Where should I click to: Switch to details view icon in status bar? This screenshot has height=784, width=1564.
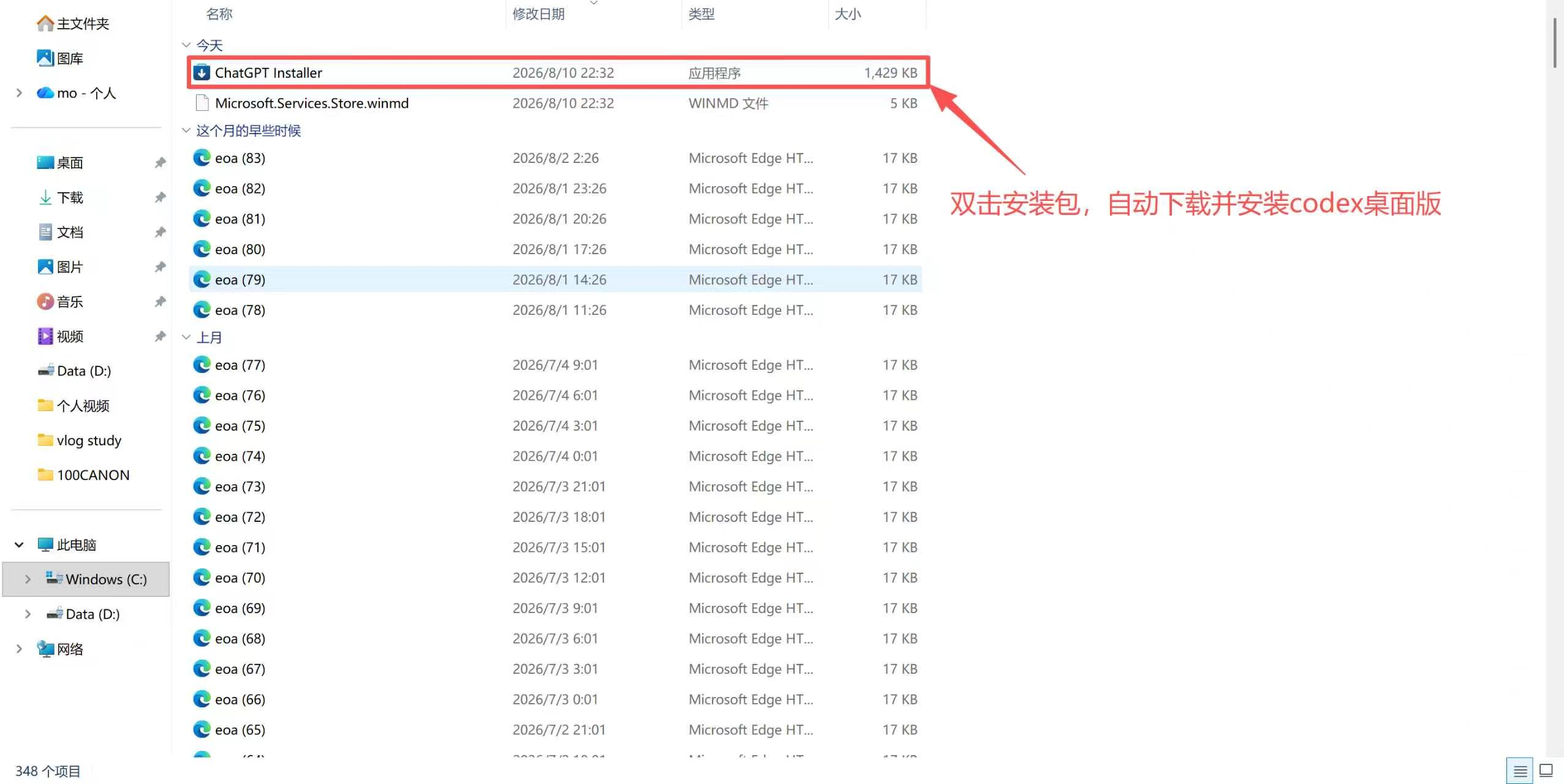click(1520, 771)
